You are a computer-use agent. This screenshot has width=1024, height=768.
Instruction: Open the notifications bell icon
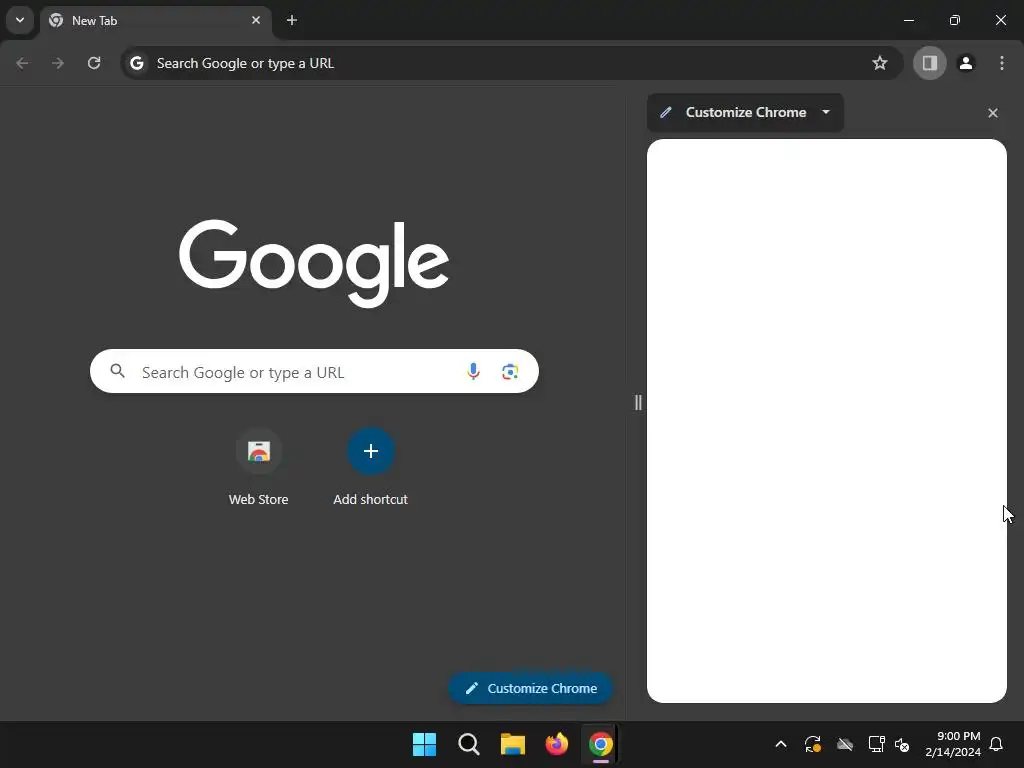point(996,744)
